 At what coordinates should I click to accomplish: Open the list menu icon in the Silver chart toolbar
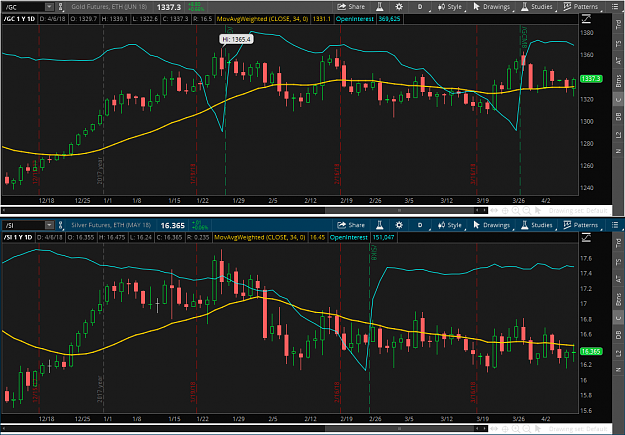coord(615,225)
